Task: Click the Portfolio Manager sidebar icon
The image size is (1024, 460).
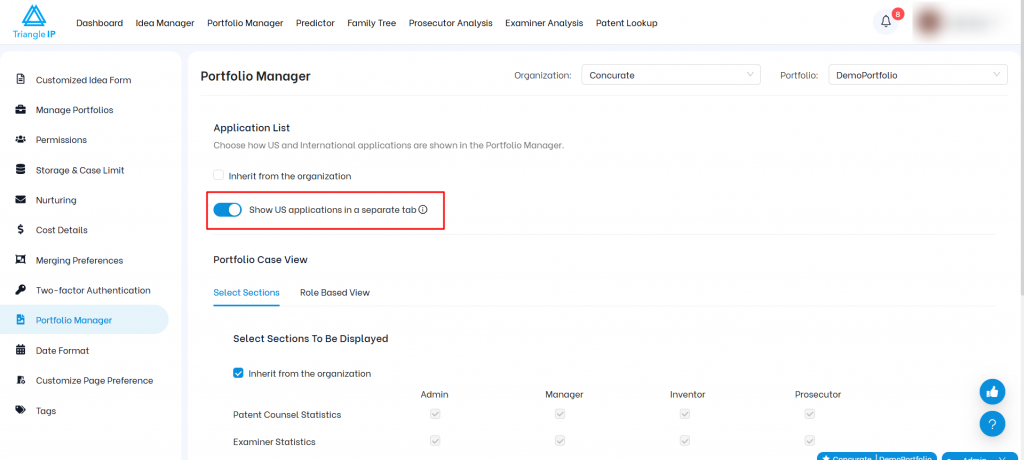Action: pos(21,320)
